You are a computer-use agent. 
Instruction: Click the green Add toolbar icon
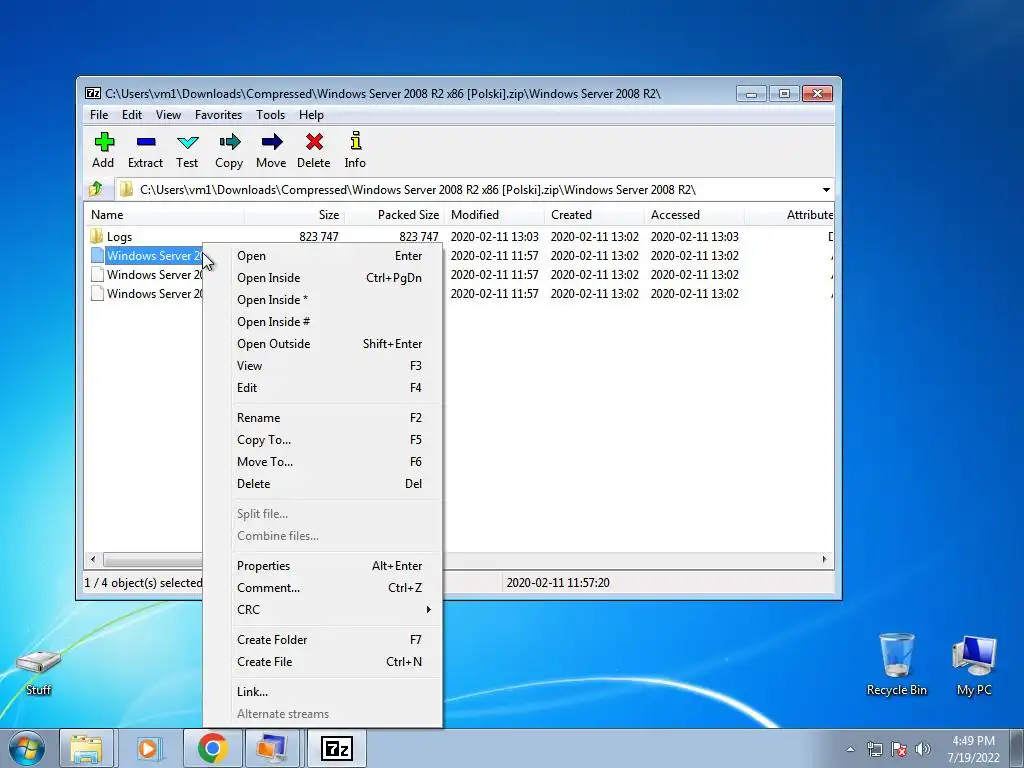tap(104, 142)
